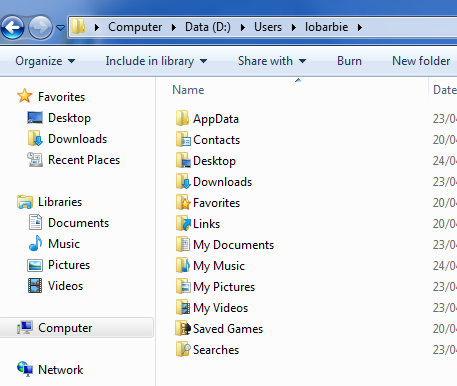This screenshot has height=386, width=457.
Task: Select the Favorites folder icon in the file list
Action: pos(183,202)
